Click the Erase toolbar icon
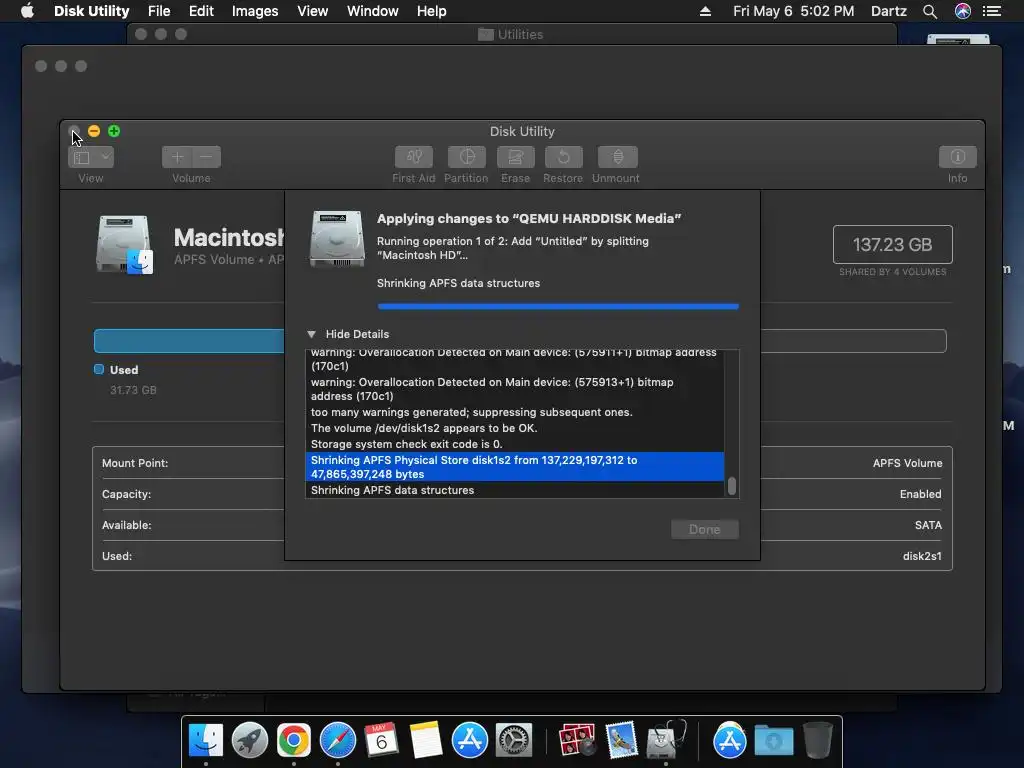The height and width of the screenshot is (768, 1024). (515, 157)
